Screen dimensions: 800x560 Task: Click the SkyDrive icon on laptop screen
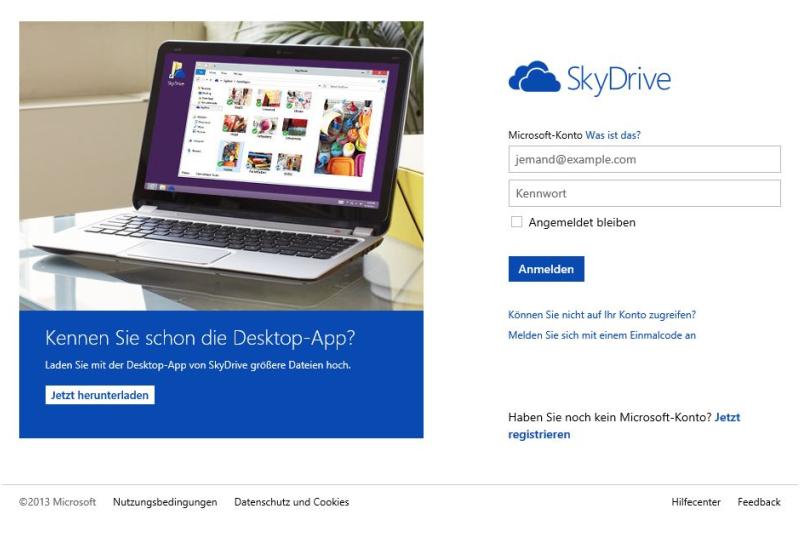[176, 73]
